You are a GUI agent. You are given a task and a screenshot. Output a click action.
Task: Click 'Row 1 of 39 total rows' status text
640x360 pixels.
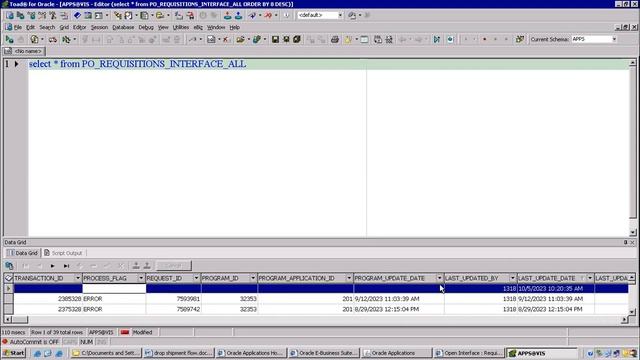(57, 332)
